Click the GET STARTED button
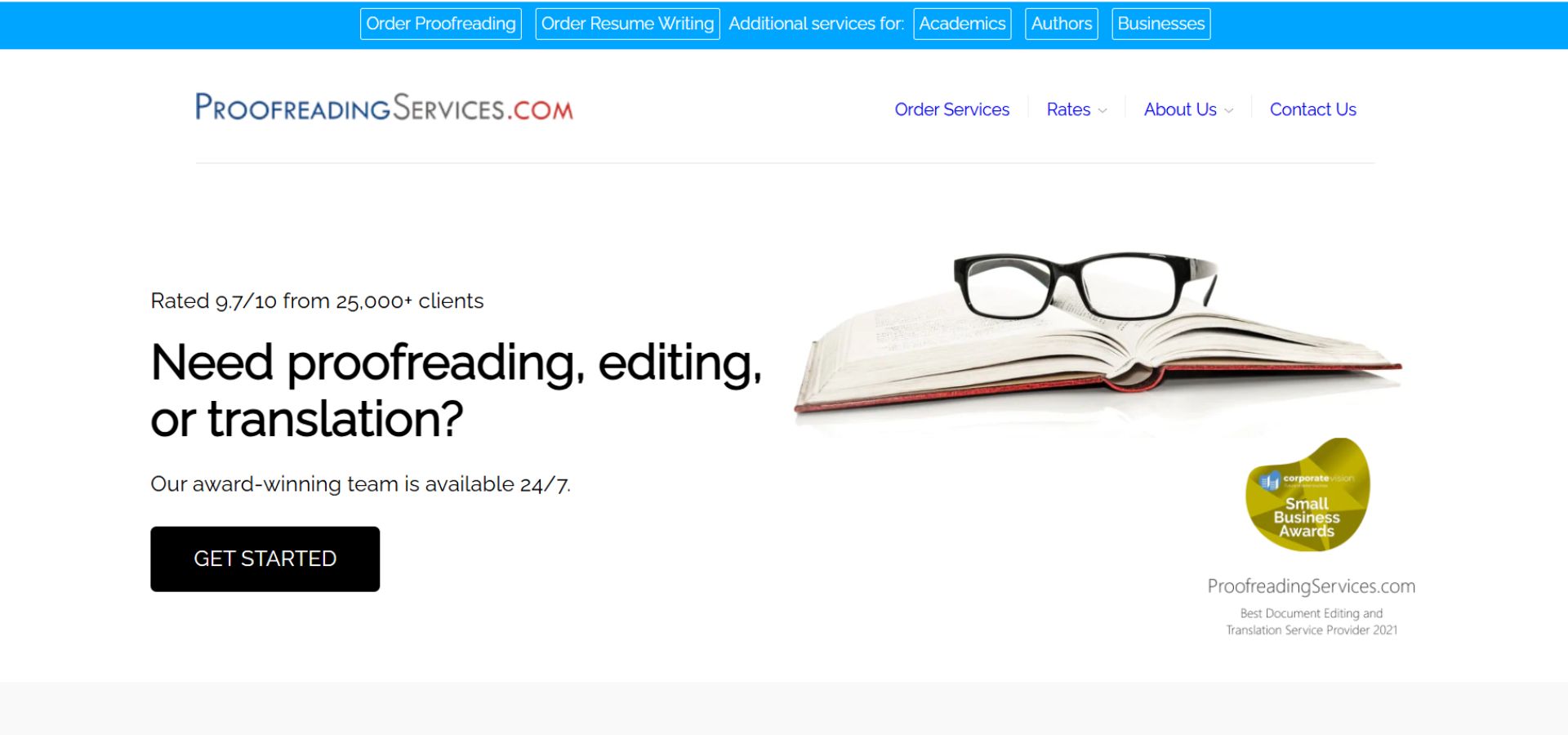This screenshot has height=735, width=1568. pos(265,559)
